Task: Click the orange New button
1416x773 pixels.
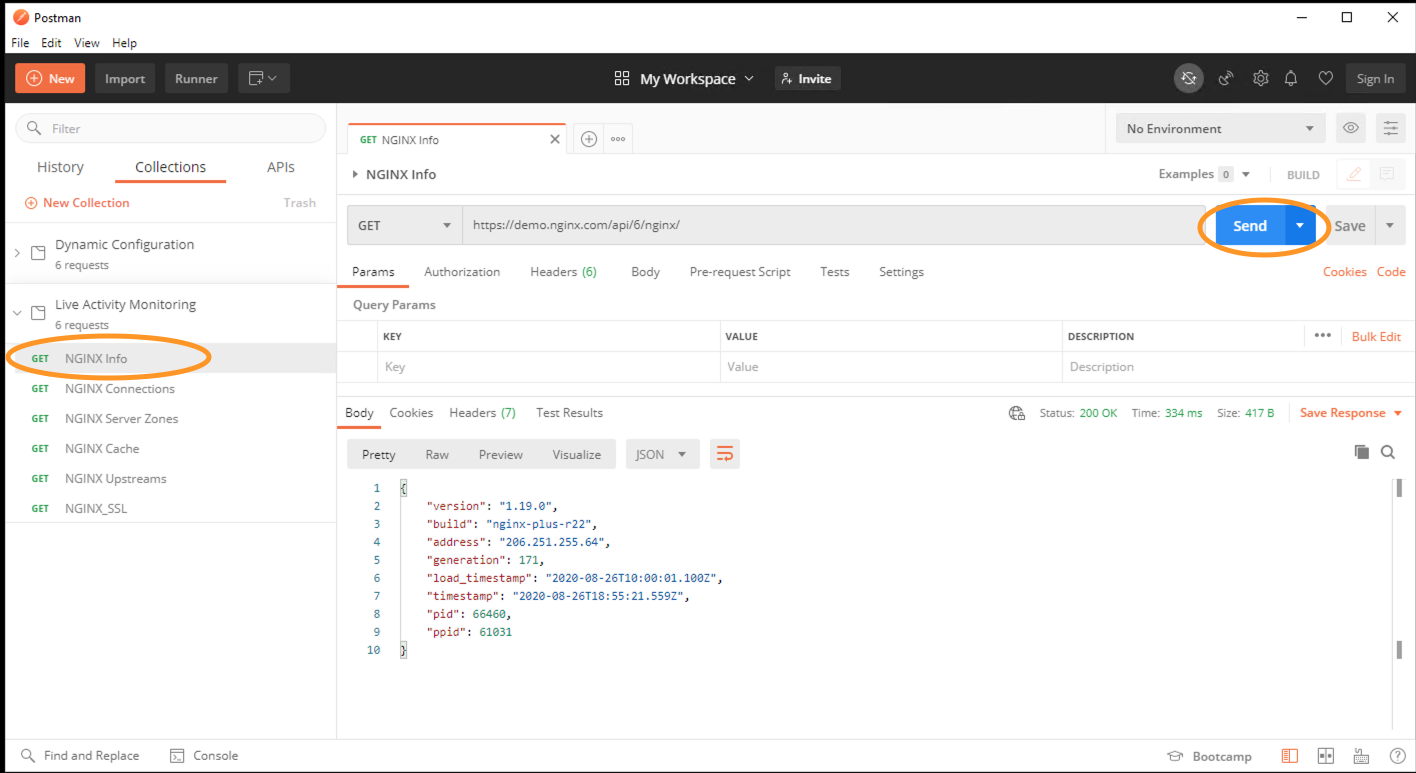Action: pos(51,78)
